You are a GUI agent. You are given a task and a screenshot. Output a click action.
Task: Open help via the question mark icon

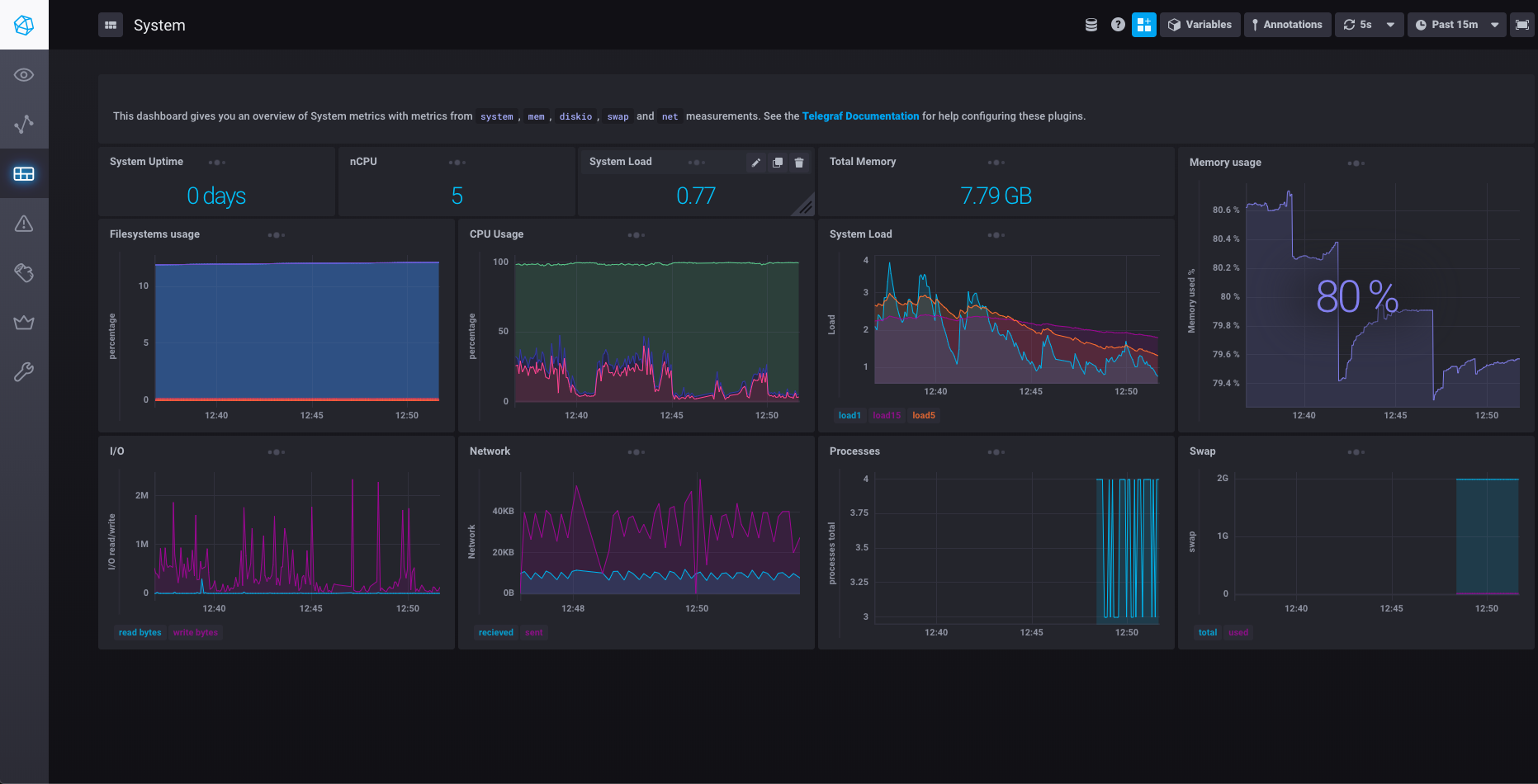1118,25
